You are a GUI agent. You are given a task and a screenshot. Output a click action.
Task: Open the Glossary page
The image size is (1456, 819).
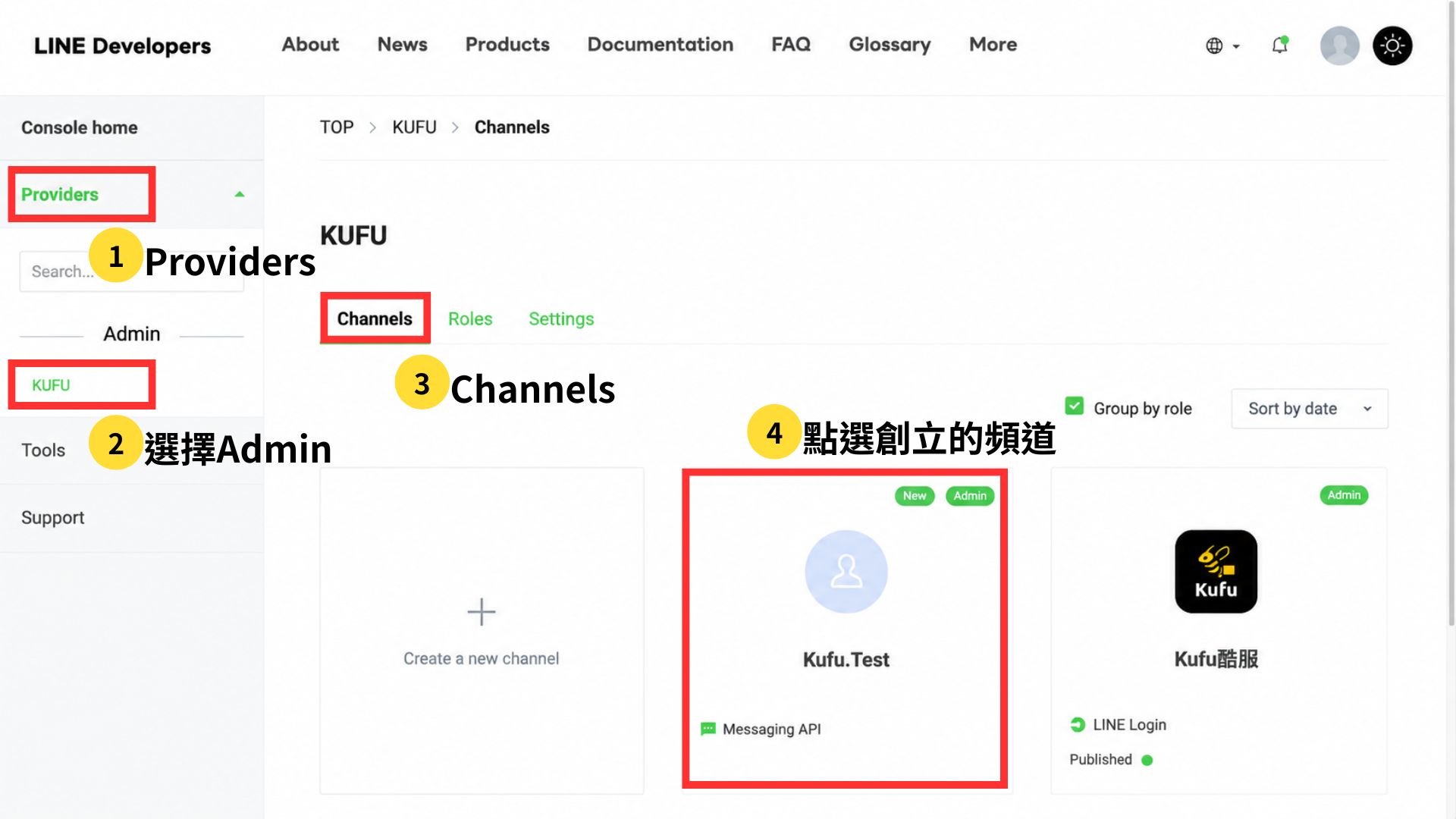point(890,45)
